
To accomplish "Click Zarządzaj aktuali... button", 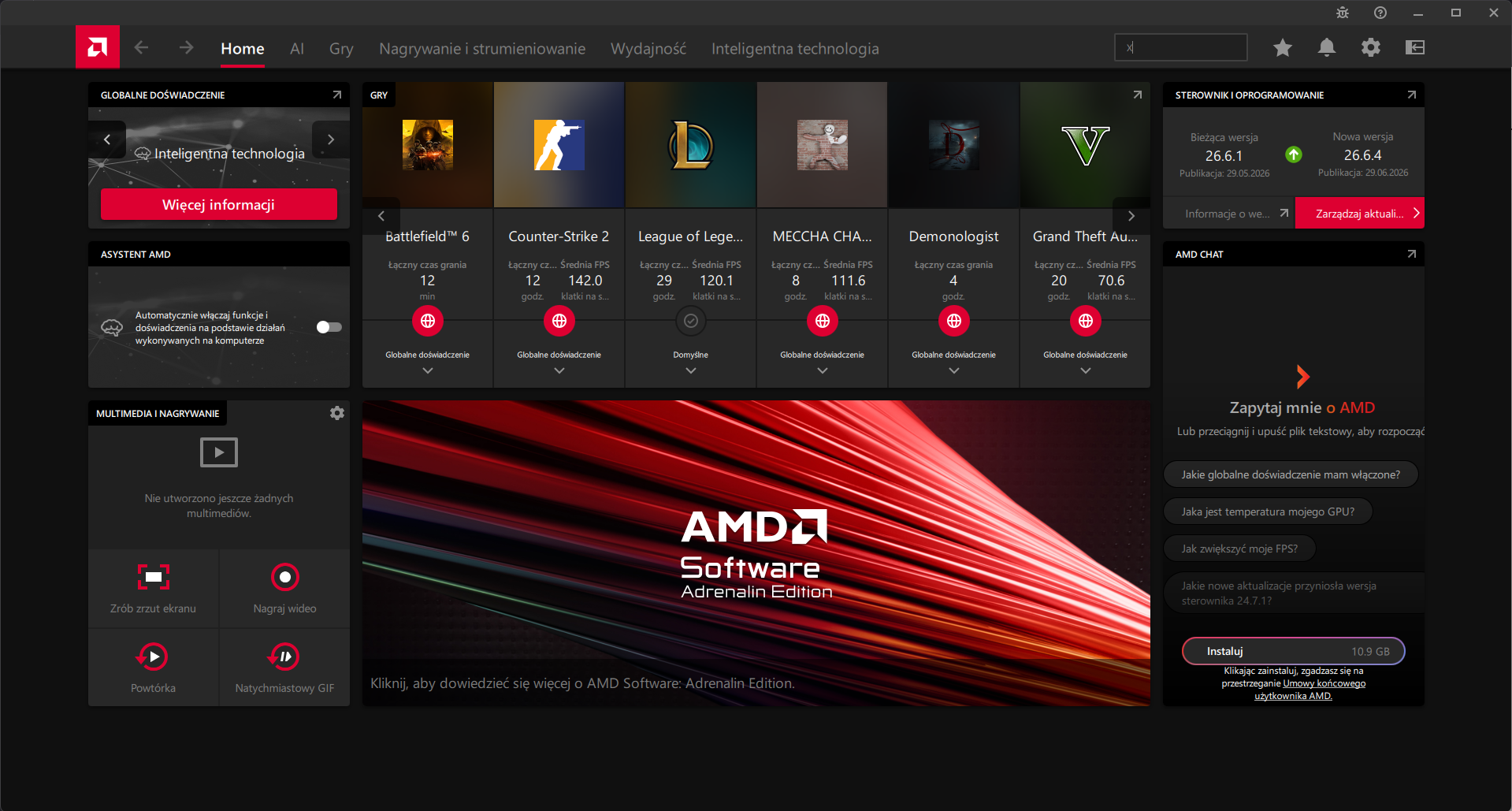I will (x=1360, y=213).
